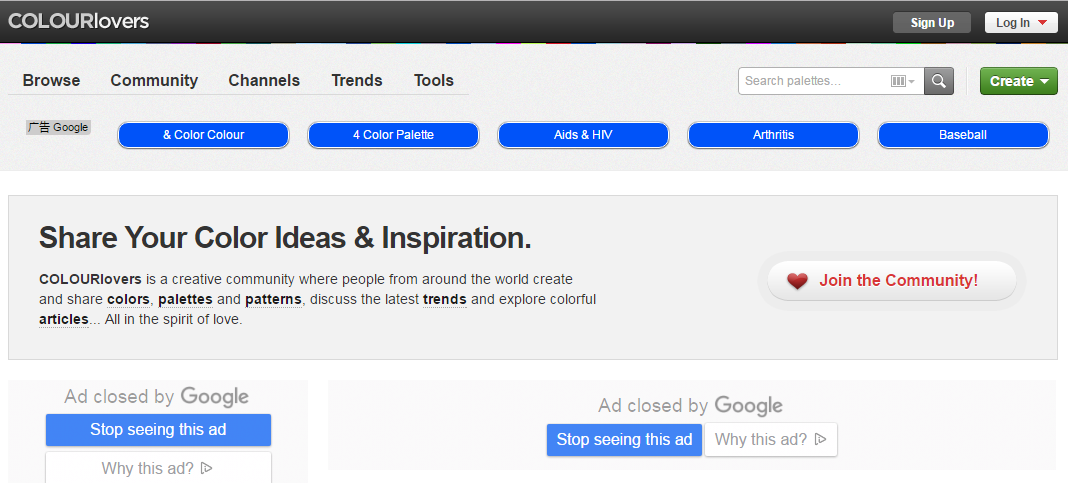Click bold COLOURlovers text in the description

90,279
